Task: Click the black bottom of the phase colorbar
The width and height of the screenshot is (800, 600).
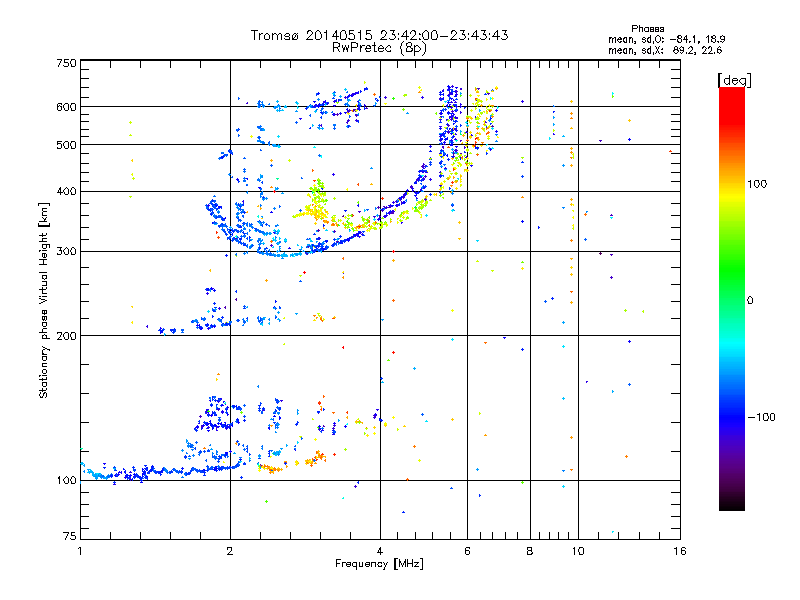Action: point(732,503)
